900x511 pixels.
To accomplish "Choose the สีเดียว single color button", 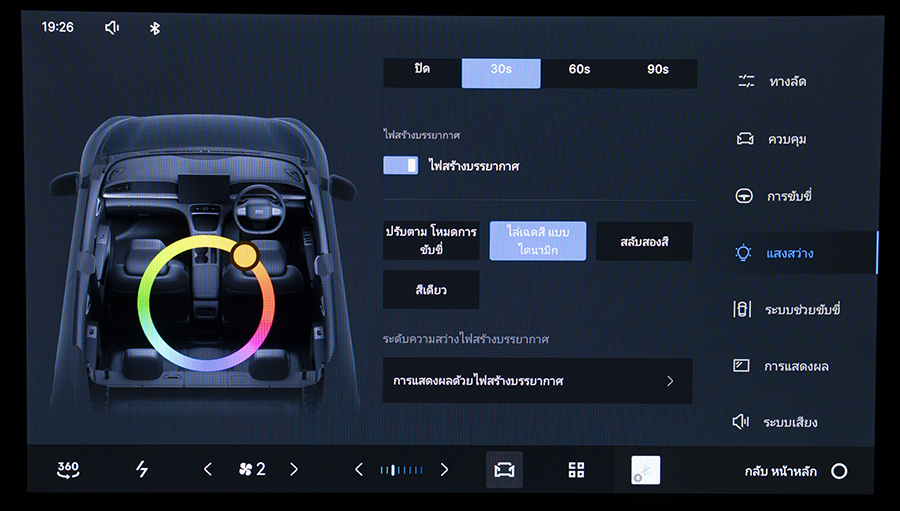I will pos(430,290).
